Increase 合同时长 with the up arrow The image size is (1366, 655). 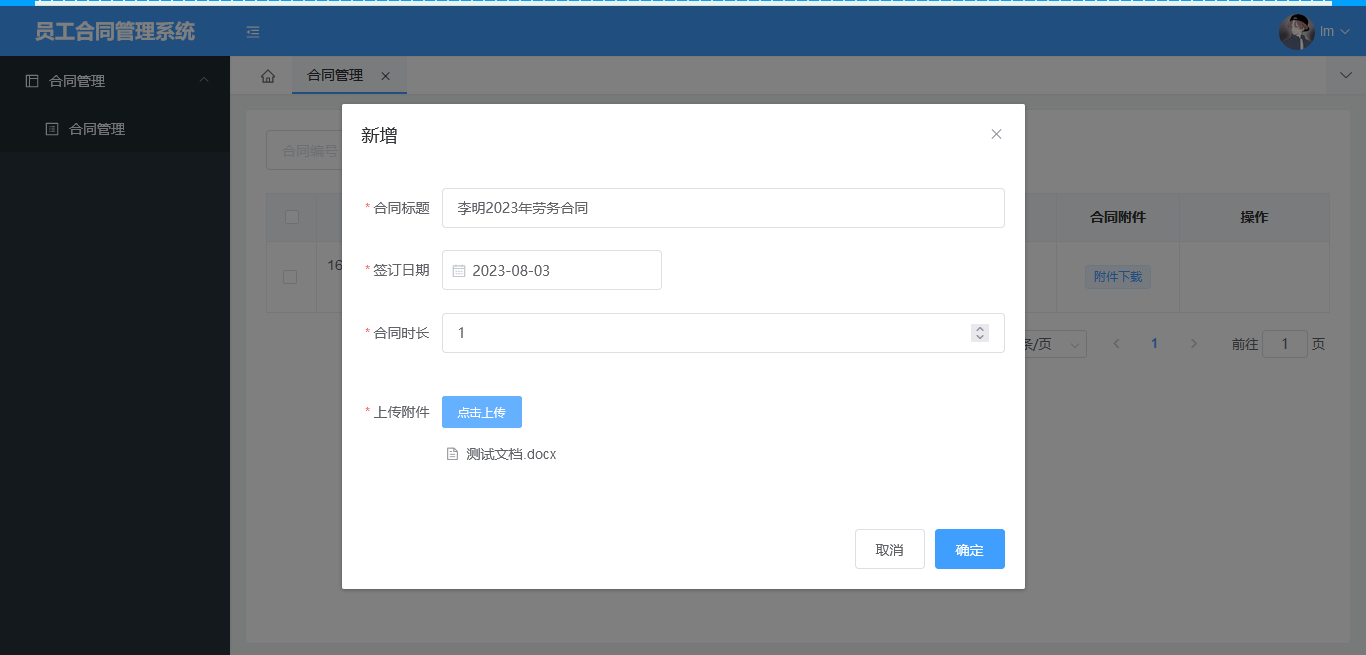[x=980, y=328]
